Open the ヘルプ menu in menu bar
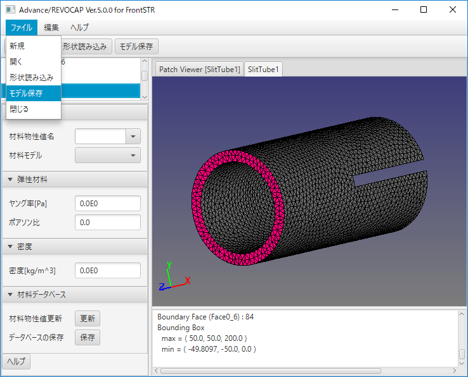Screen dimensions: 468x377 (79, 27)
